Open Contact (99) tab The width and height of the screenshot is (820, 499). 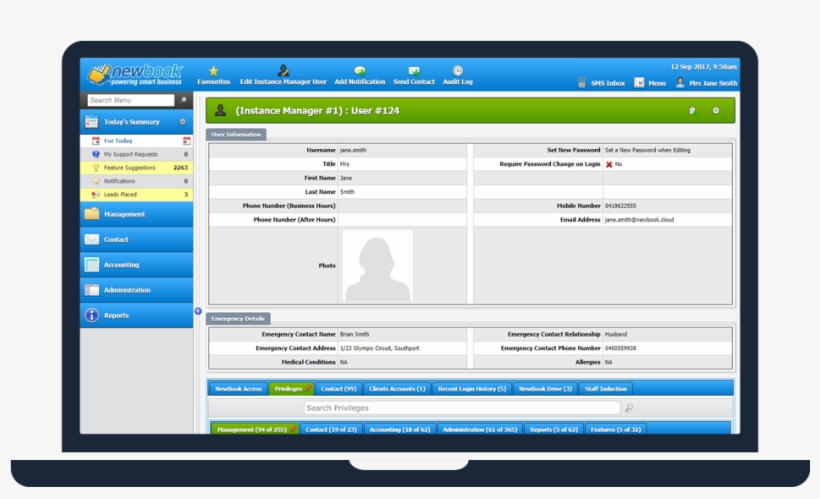click(338, 389)
